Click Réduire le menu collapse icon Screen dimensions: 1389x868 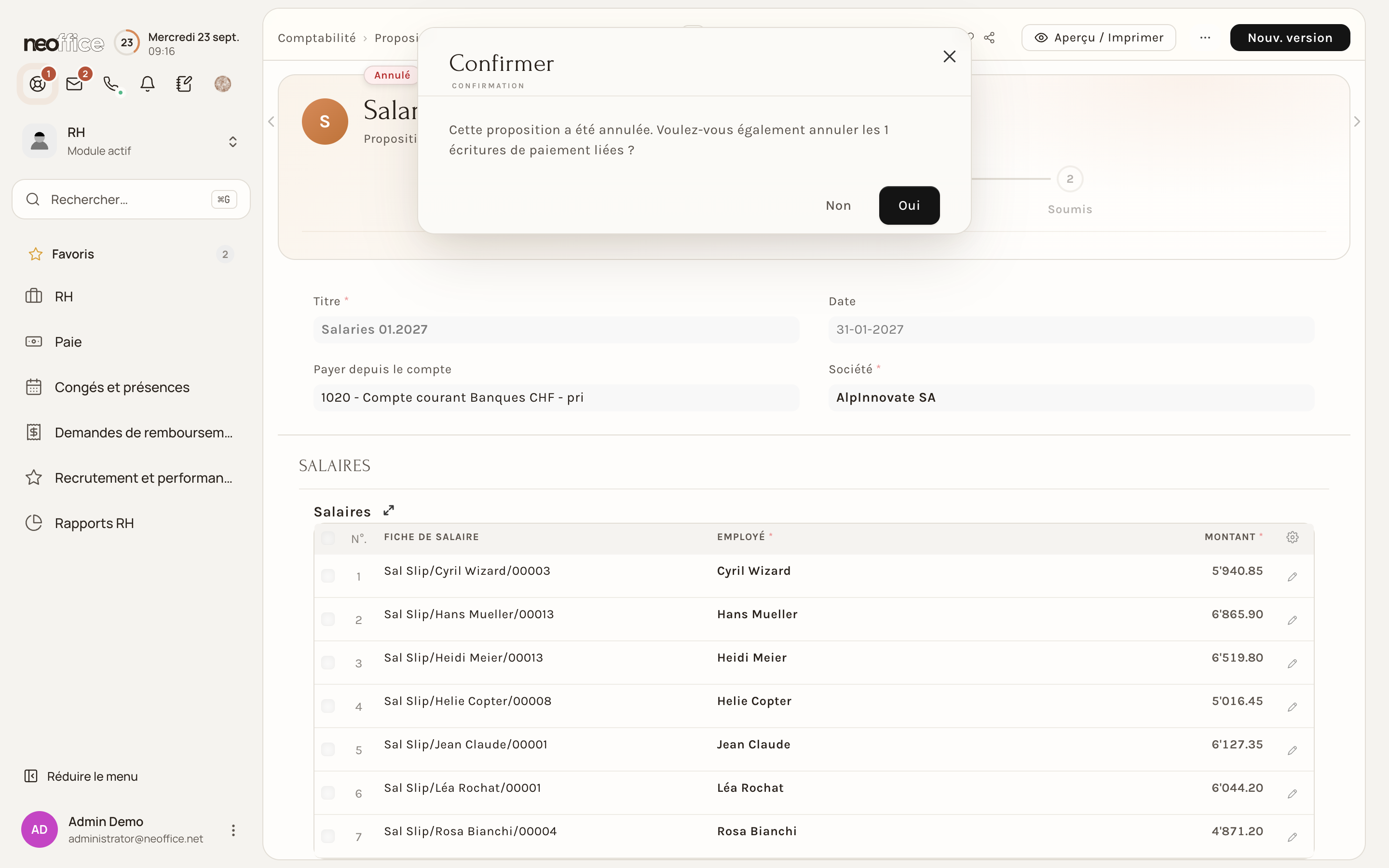click(31, 776)
